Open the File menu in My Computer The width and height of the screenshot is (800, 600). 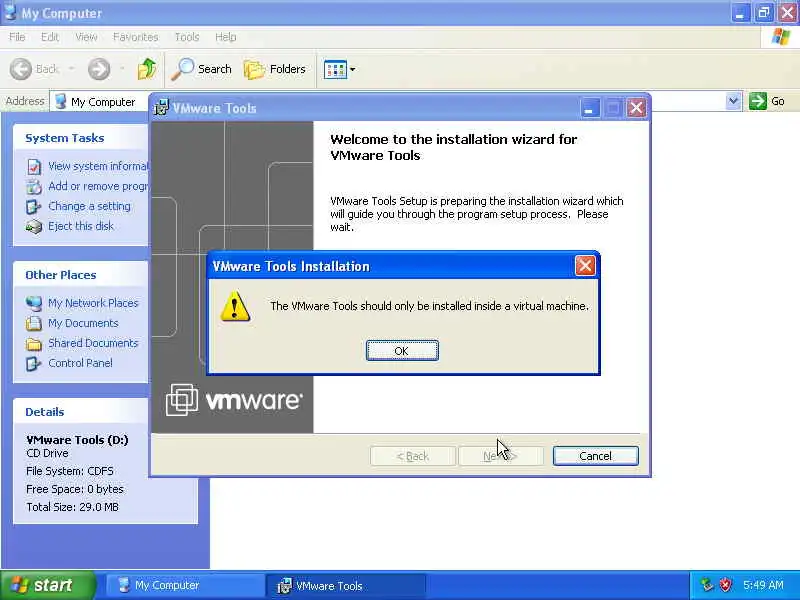click(17, 37)
